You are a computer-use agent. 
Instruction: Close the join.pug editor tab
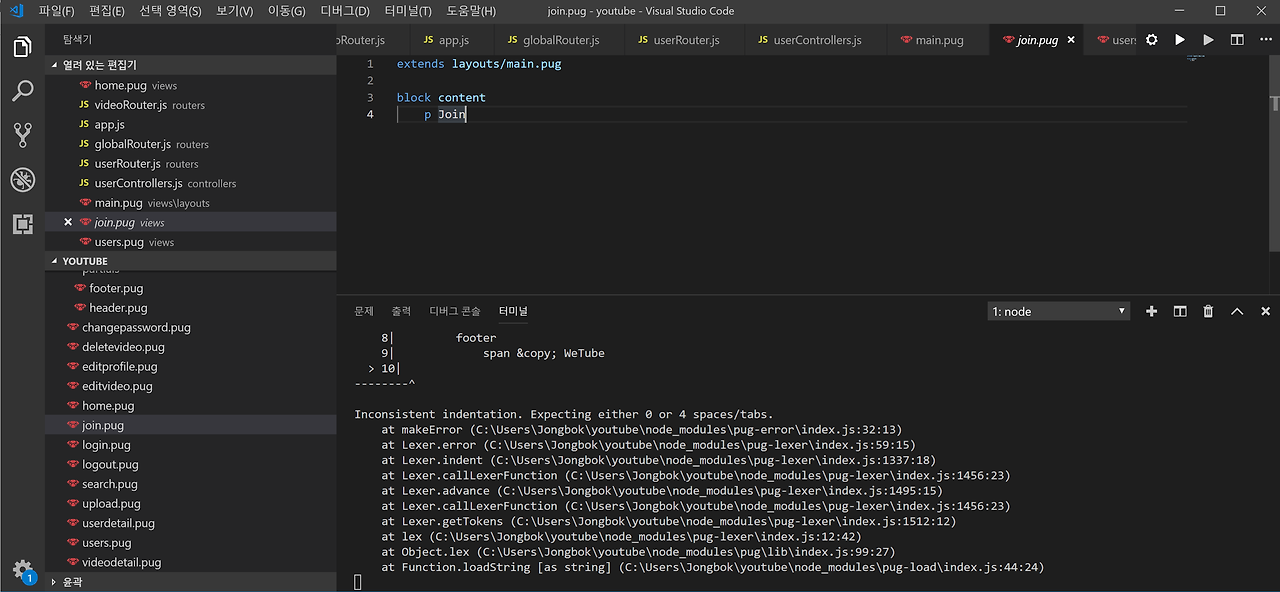point(1071,40)
